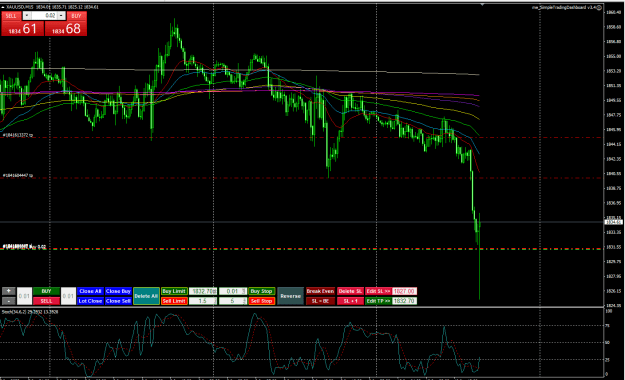The width and height of the screenshot is (625, 380).
Task: Collapse the one-click trading panel arrow by XAUUSD
Action: (x=3, y=7)
